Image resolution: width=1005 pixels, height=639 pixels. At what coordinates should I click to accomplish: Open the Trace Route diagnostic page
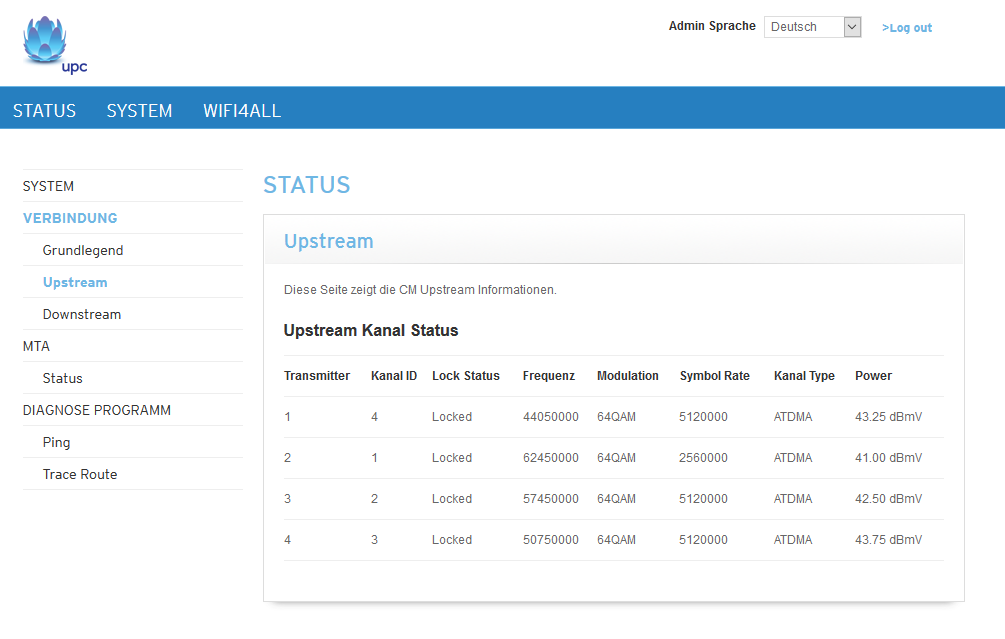click(x=79, y=474)
